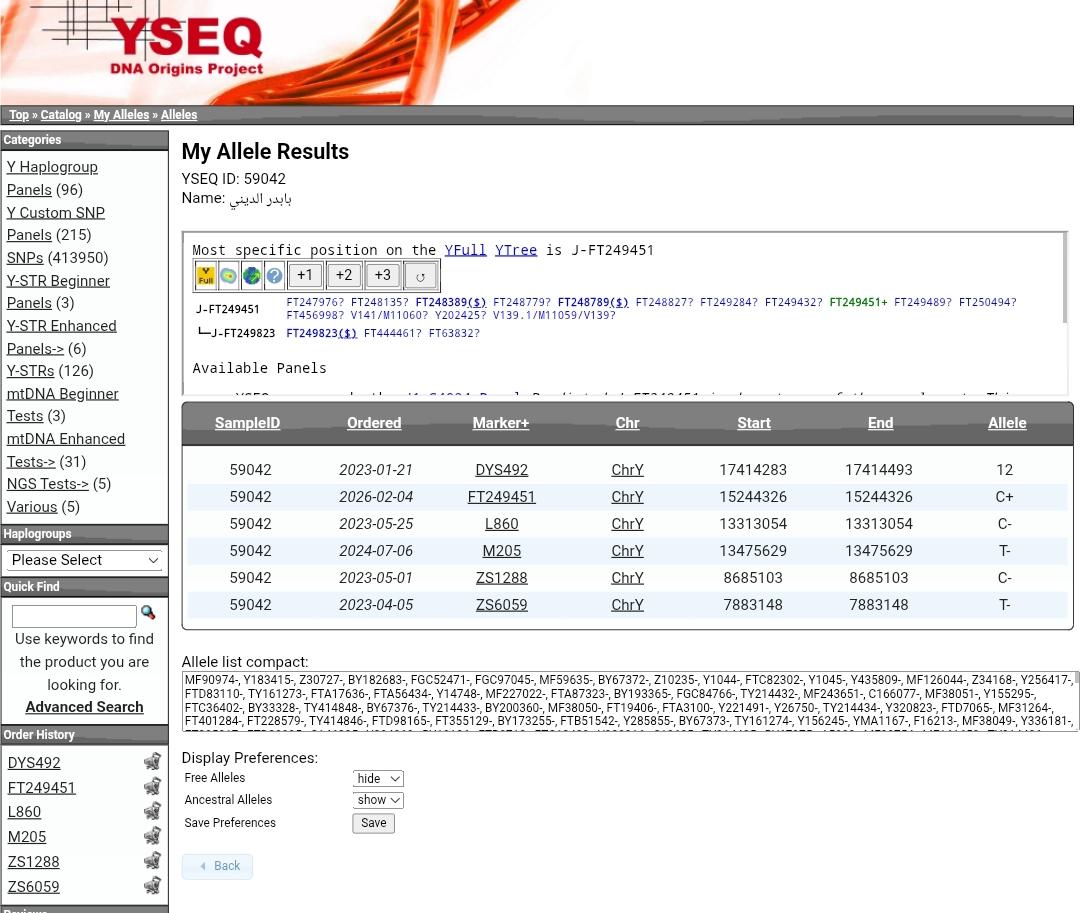Click inside Allele list compact textbox
Image resolution: width=1080 pixels, height=913 pixels.
(627, 701)
